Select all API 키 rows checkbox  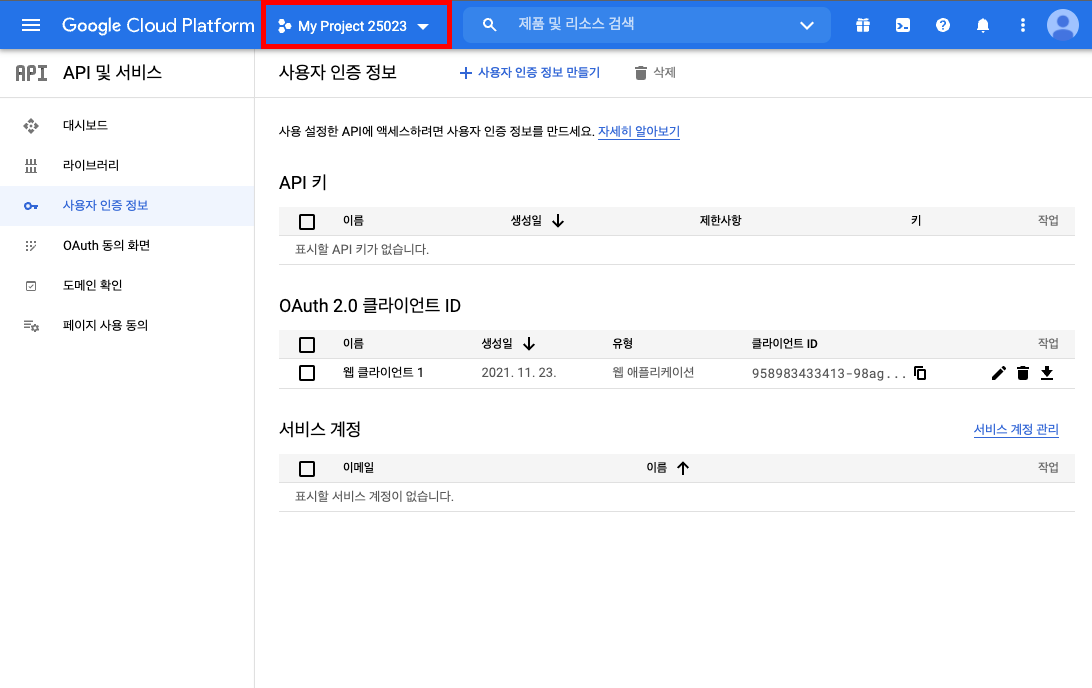click(307, 221)
